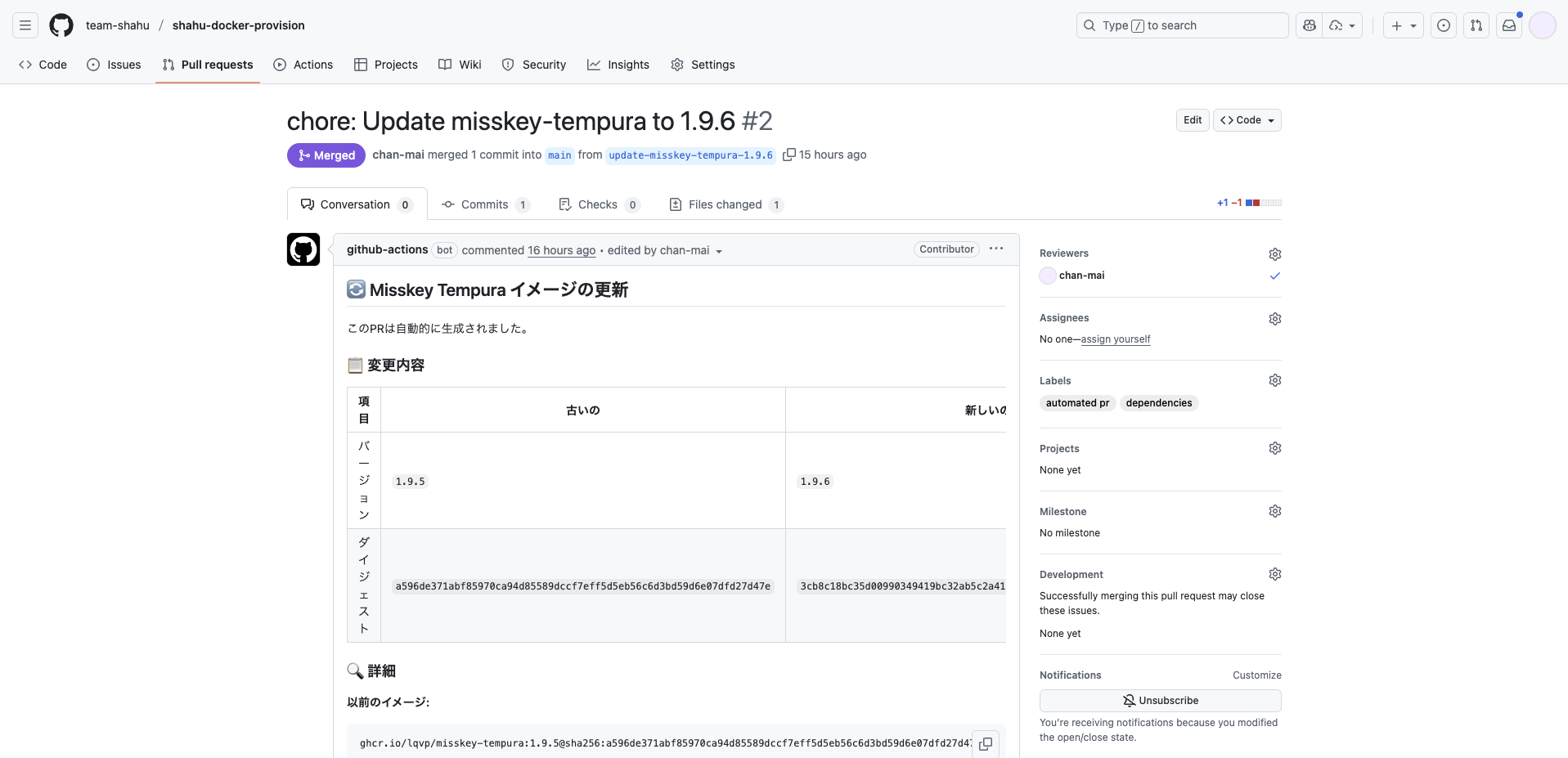This screenshot has height=758, width=1568.
Task: Open Copilot chat icon in header
Action: point(1310,25)
